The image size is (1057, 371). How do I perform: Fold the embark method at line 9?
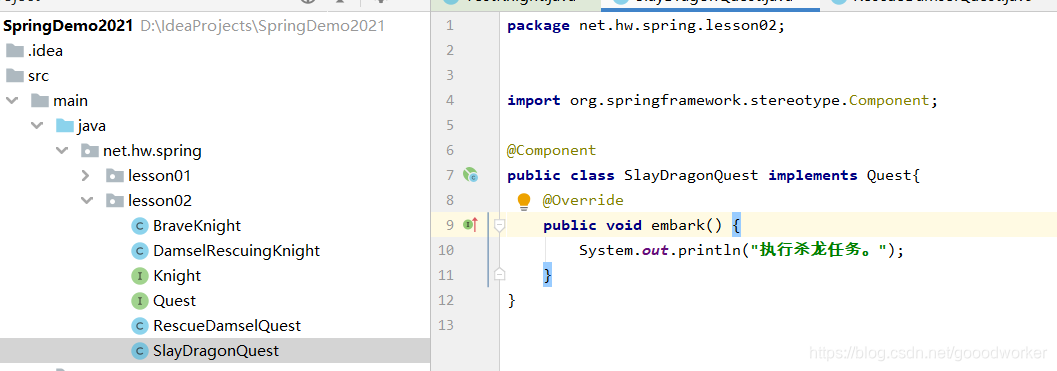coord(500,225)
